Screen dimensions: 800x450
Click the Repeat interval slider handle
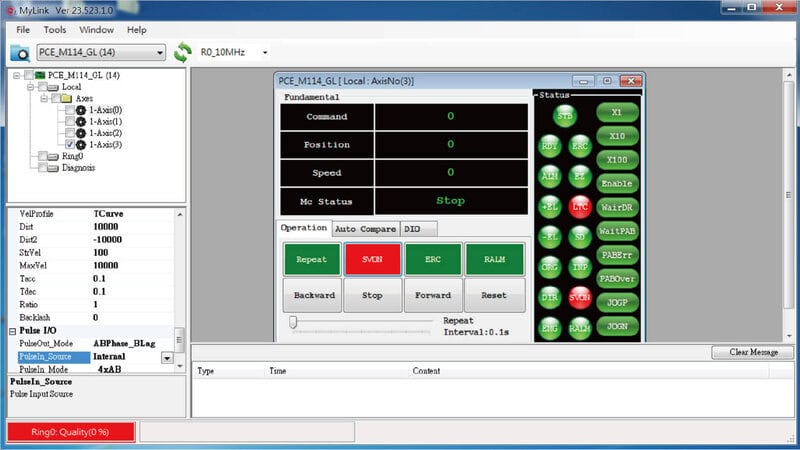pos(293,322)
